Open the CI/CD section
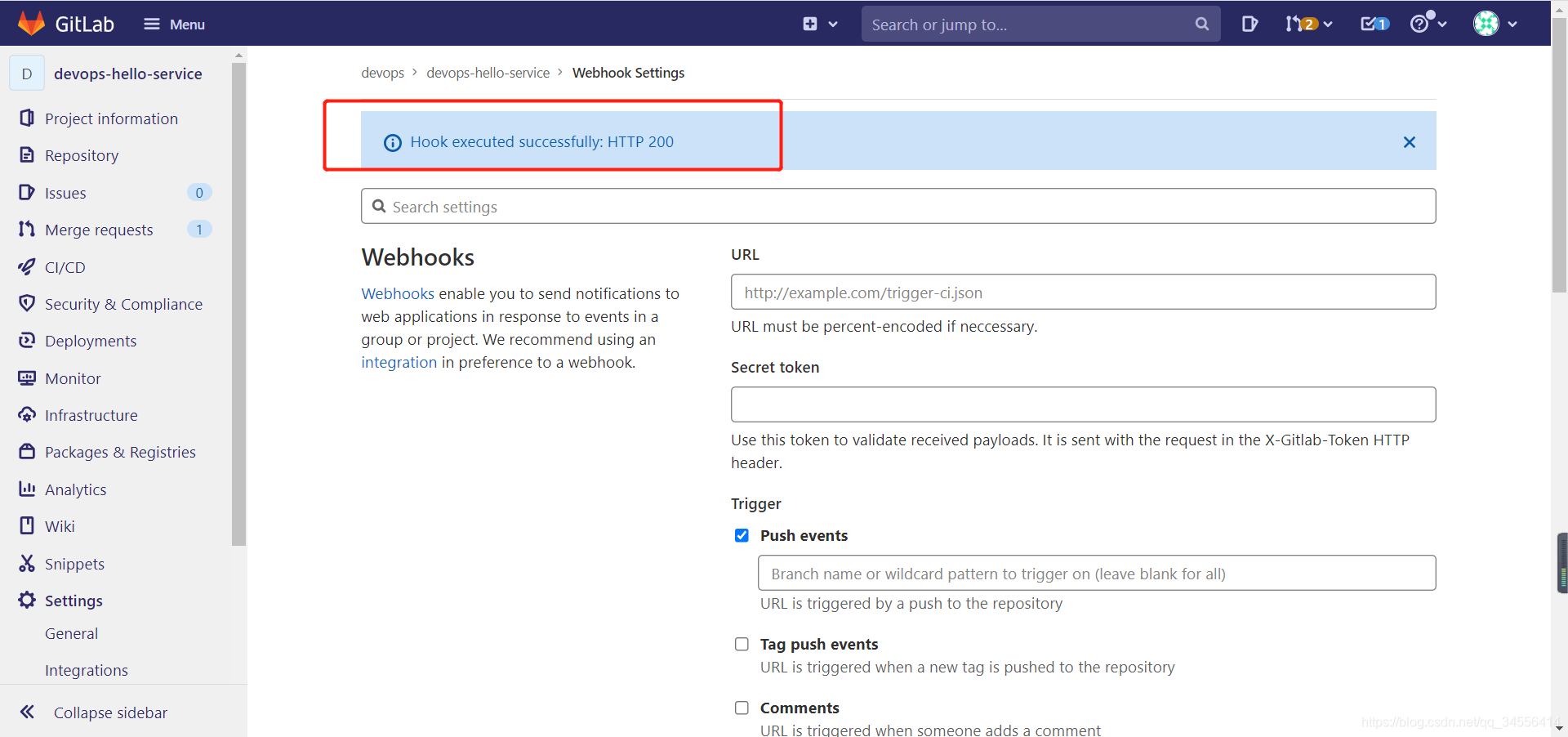Screen dimensions: 1568x737 pos(64,266)
